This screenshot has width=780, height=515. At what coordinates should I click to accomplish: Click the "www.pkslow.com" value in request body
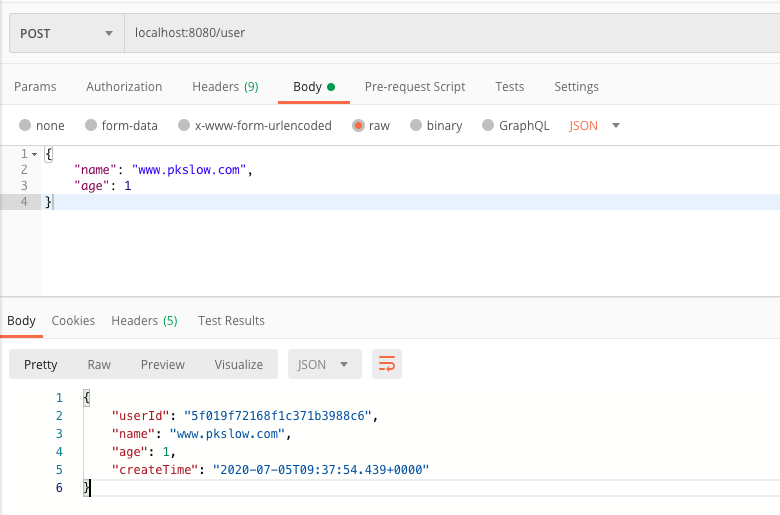189,170
